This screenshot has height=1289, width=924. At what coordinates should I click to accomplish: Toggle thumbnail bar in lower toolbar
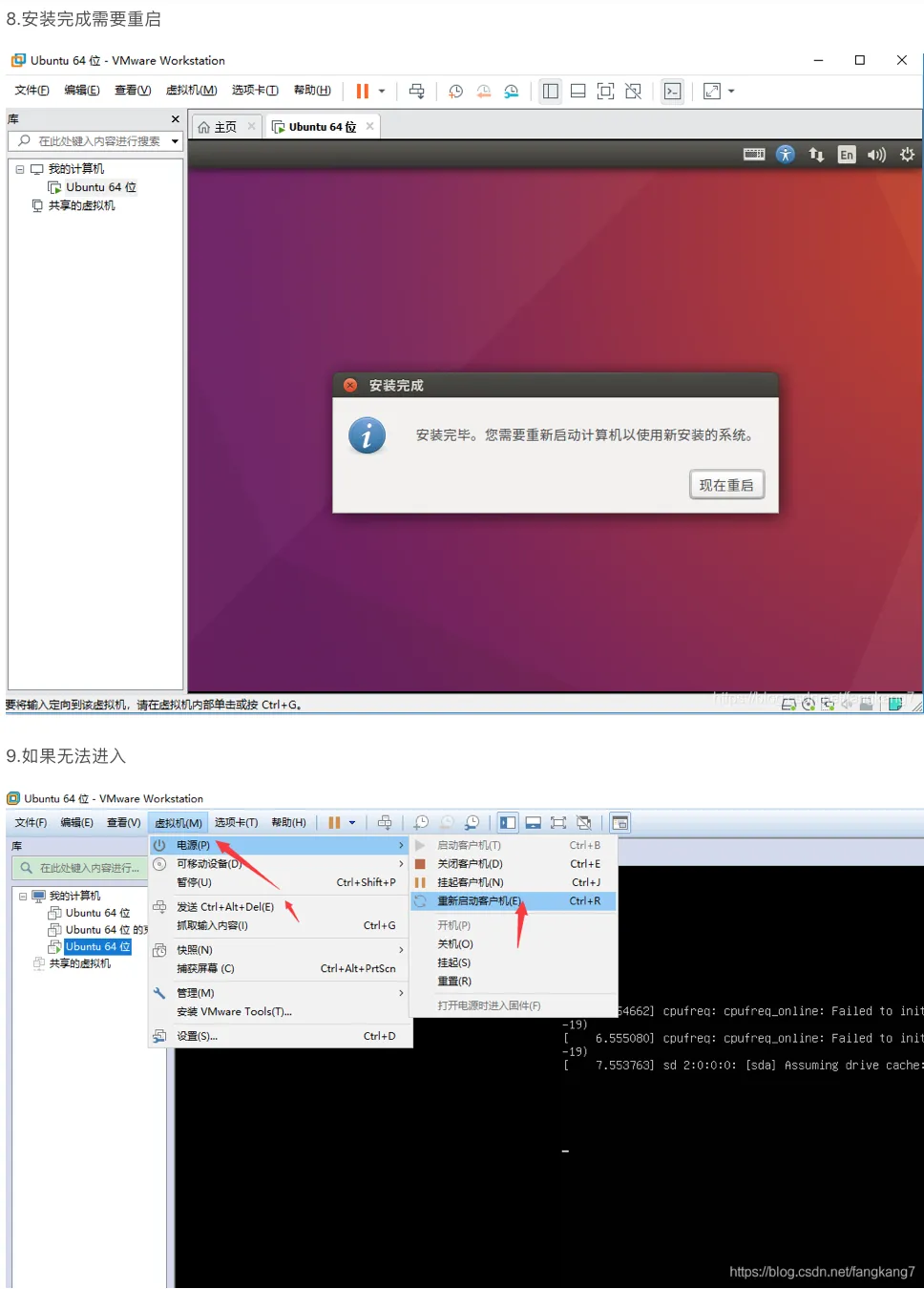534,822
